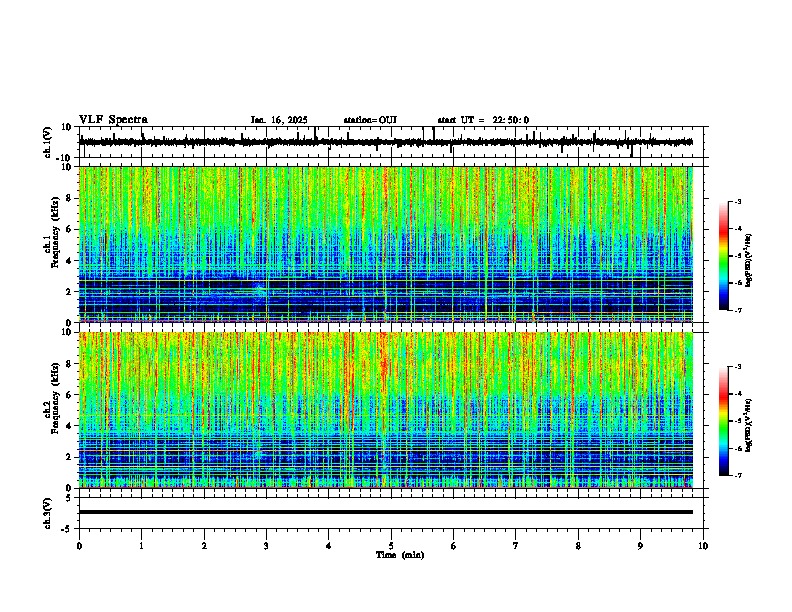Click the '2' tick label on time axis
Screen dimensions: 792x612
point(204,546)
